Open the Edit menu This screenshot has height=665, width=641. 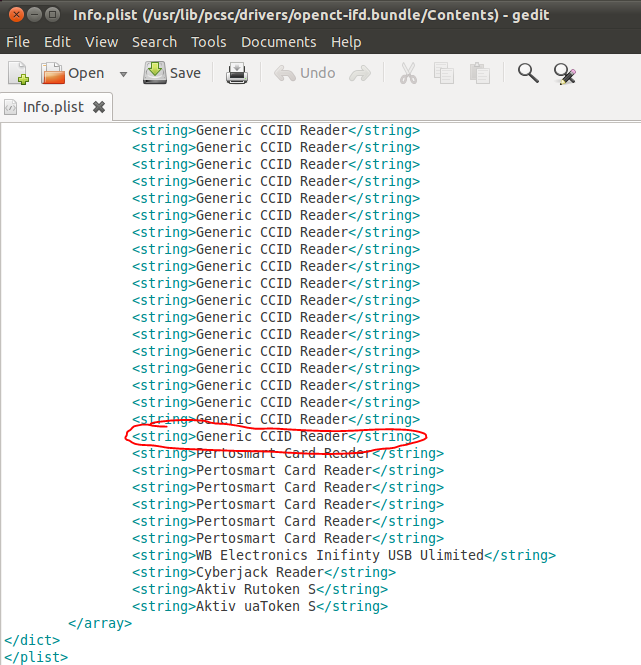tap(57, 42)
